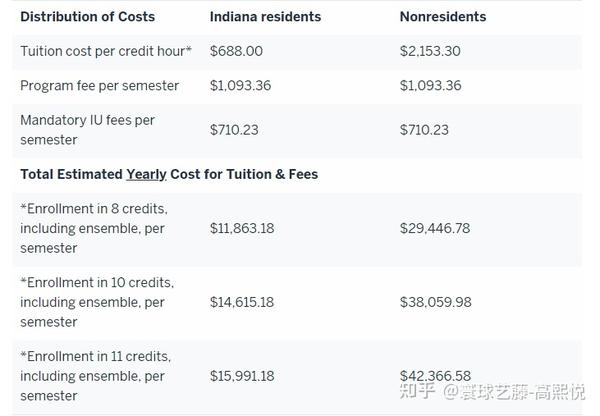This screenshot has height=416, width=600.
Task: Click the $29,446.78 yearly cost value
Action: (x=435, y=228)
